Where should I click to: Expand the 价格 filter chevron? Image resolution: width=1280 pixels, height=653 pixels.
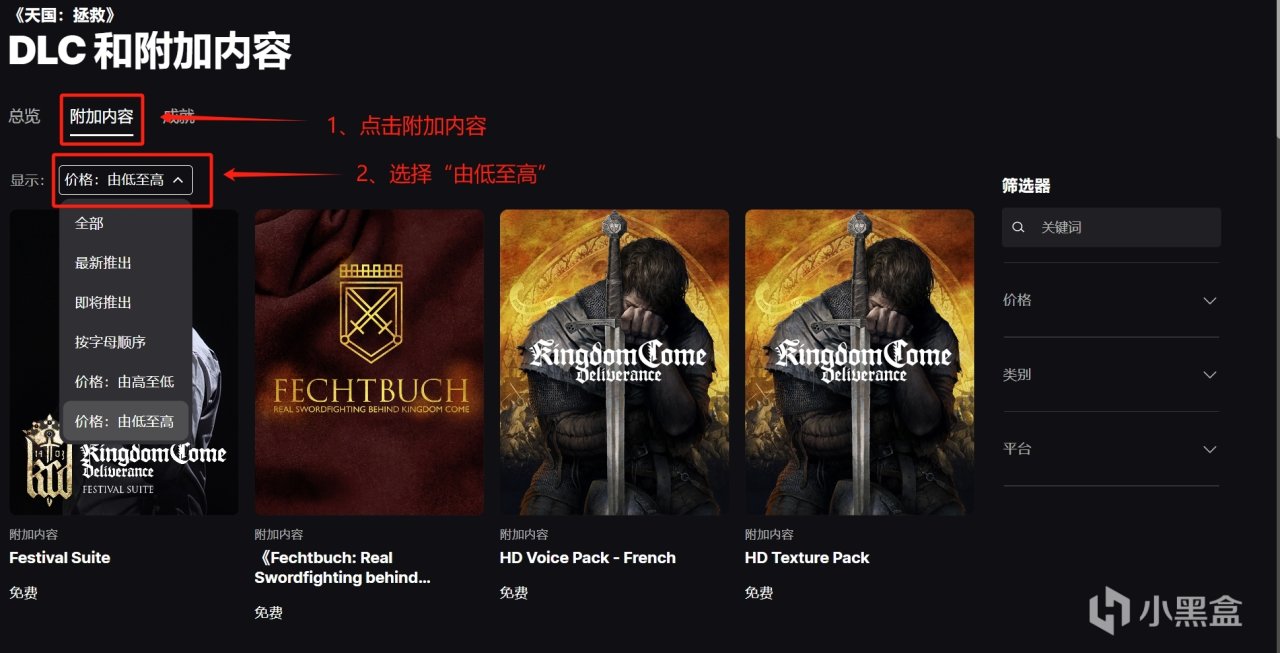(1210, 300)
